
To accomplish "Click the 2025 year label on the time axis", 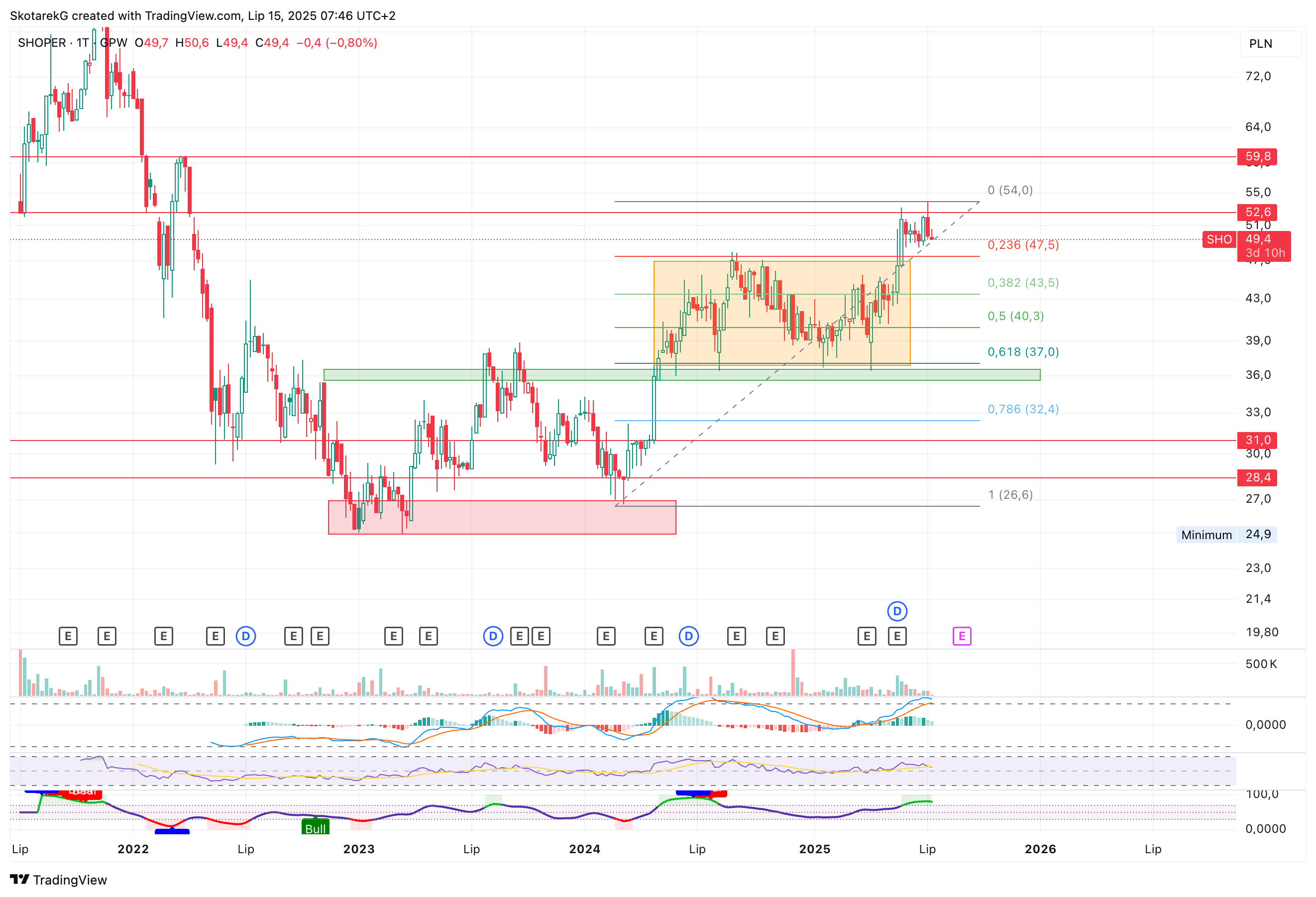I will click(x=814, y=849).
